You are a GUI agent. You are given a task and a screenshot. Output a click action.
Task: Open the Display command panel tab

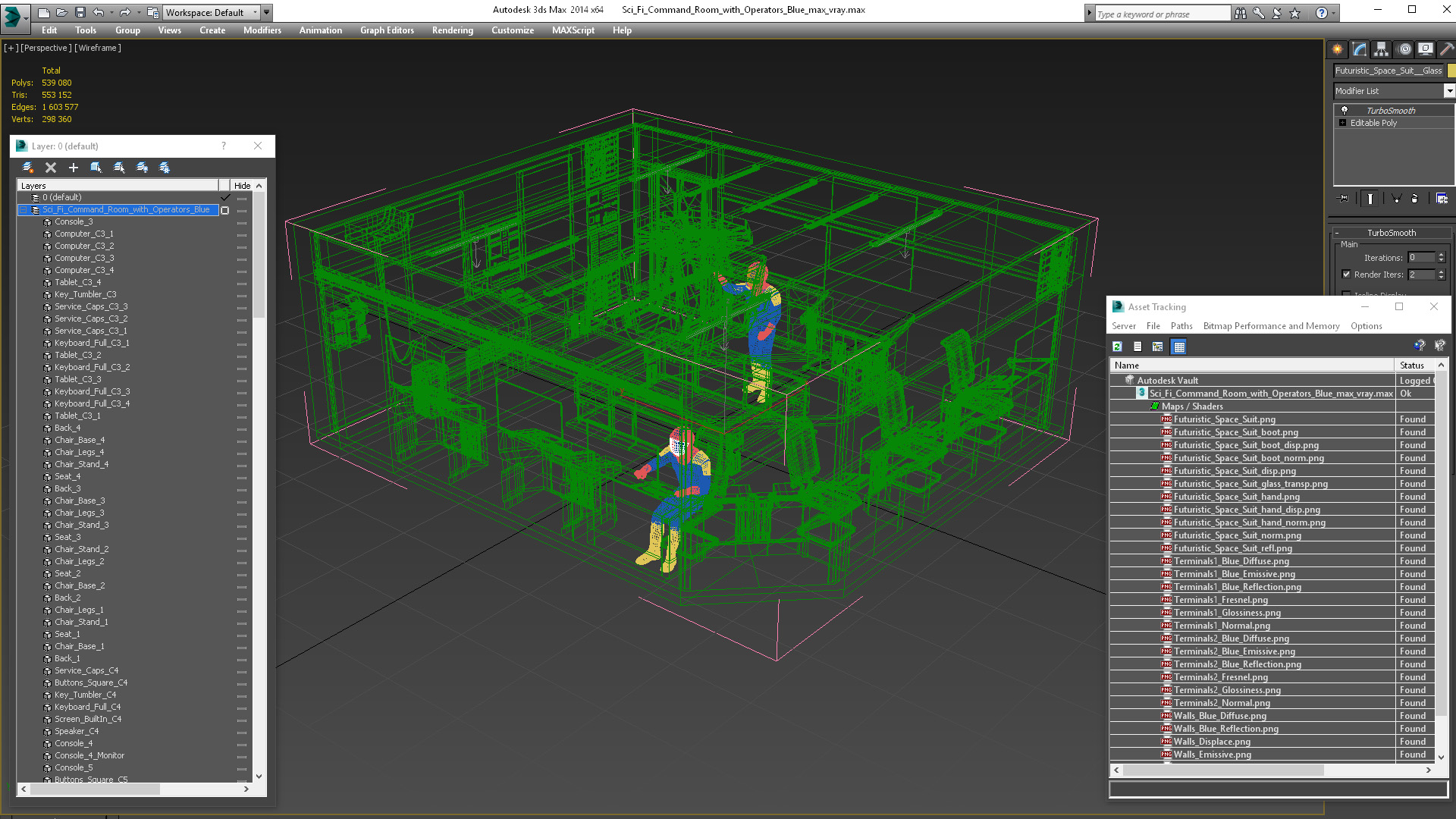pyautogui.click(x=1426, y=49)
